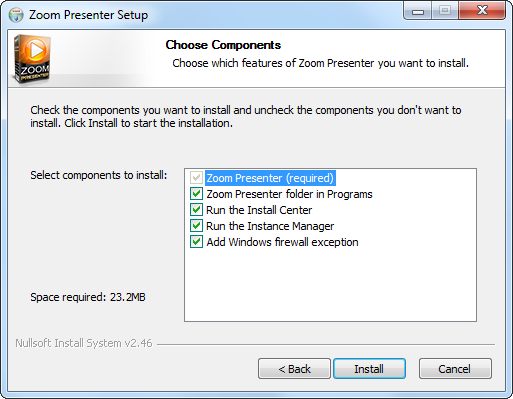Viewport: 513px width, 399px height.
Task: Uncheck Add Windows firewall exception
Action: [x=196, y=242]
